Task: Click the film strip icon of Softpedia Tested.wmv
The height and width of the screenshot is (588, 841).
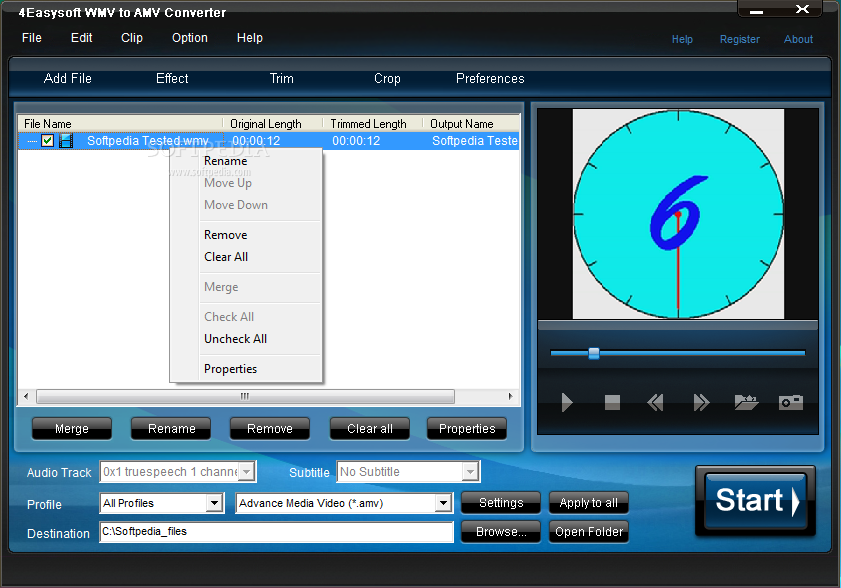Action: click(x=66, y=141)
